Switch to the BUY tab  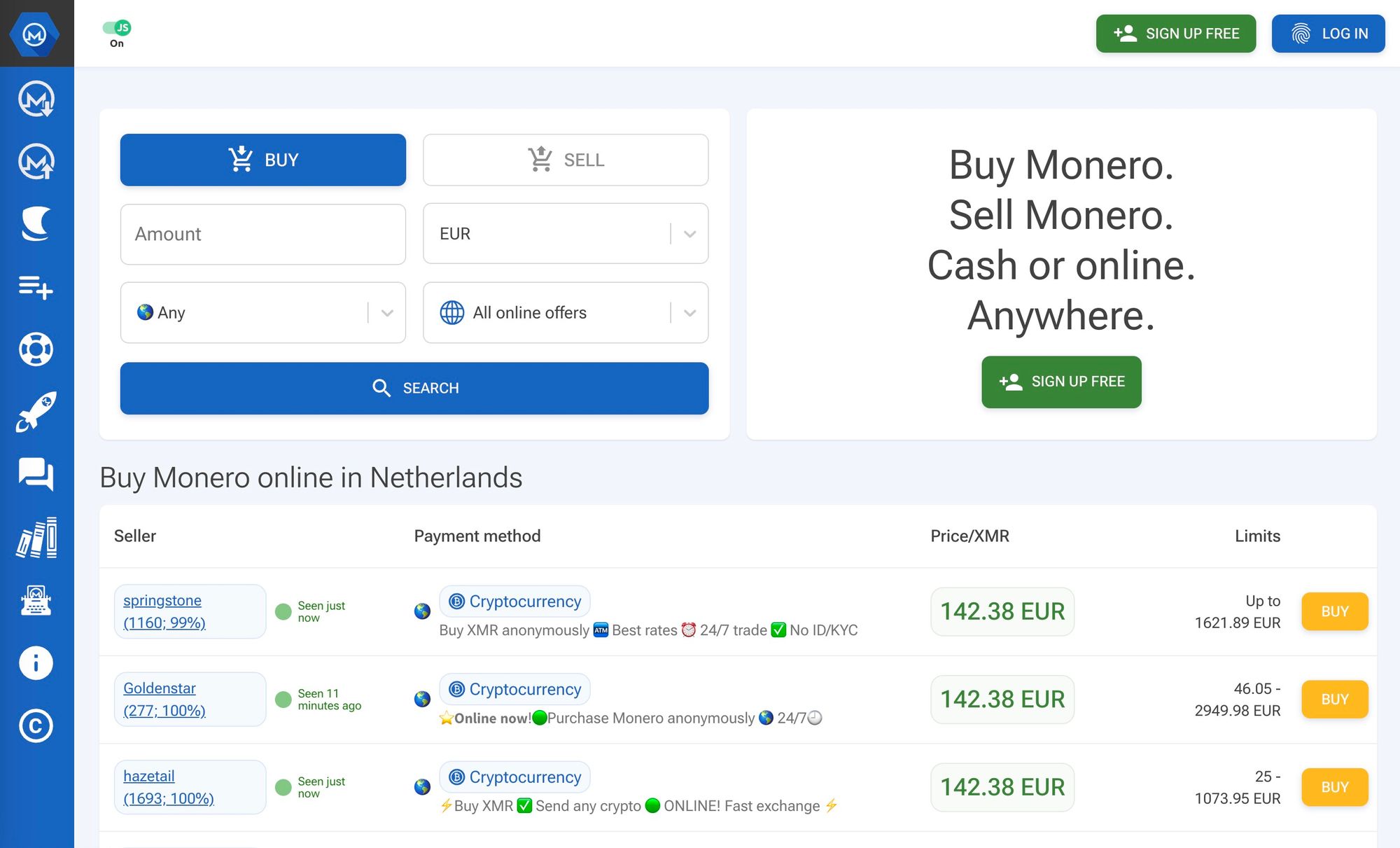(263, 159)
